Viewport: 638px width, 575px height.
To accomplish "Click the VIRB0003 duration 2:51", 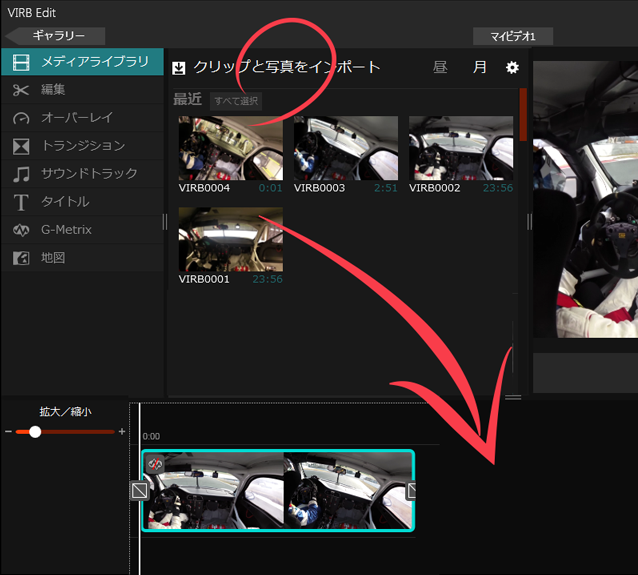I will (386, 188).
